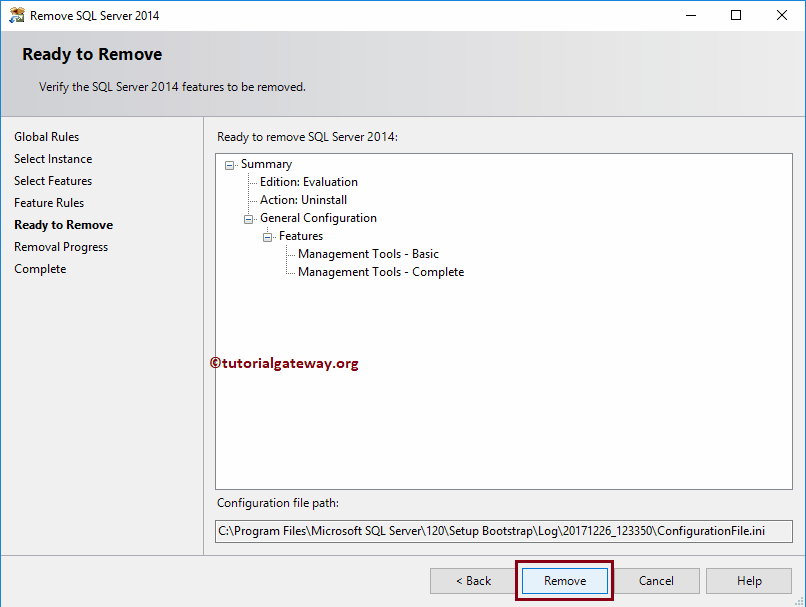Minimize the Remove SQL Server window
This screenshot has width=806, height=607.
[691, 15]
